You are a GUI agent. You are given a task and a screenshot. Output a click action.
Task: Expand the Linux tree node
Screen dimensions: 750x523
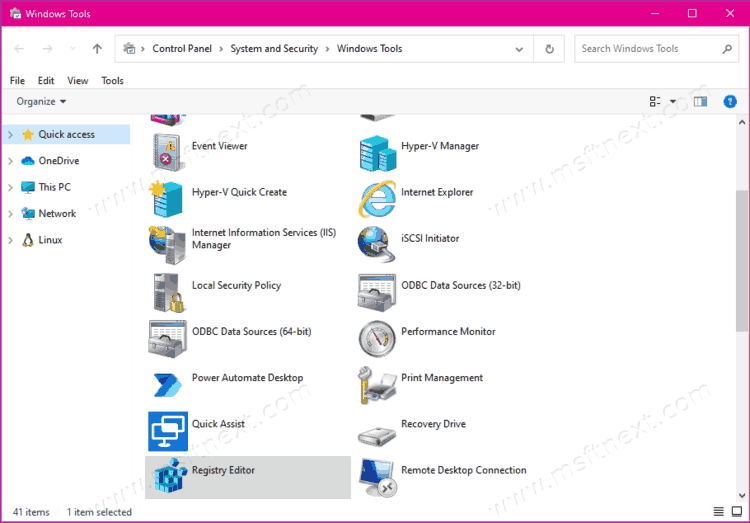point(11,240)
